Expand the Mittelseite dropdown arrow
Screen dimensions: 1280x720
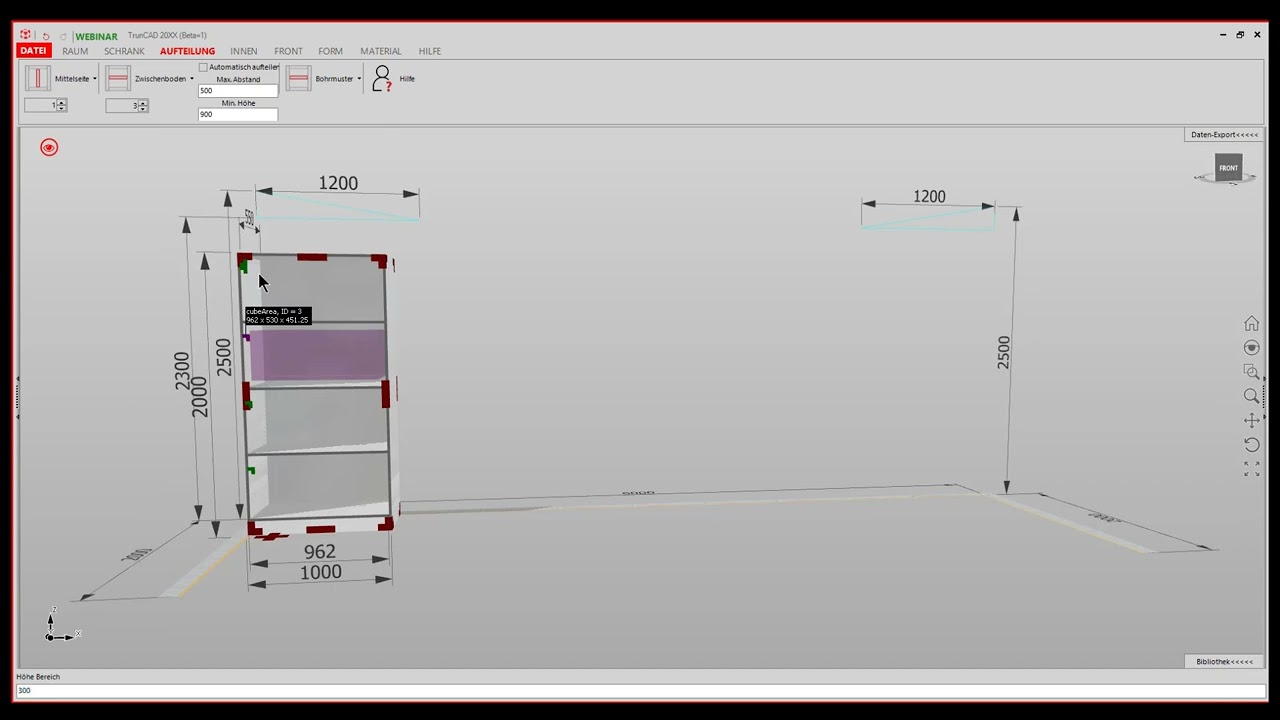(95, 79)
